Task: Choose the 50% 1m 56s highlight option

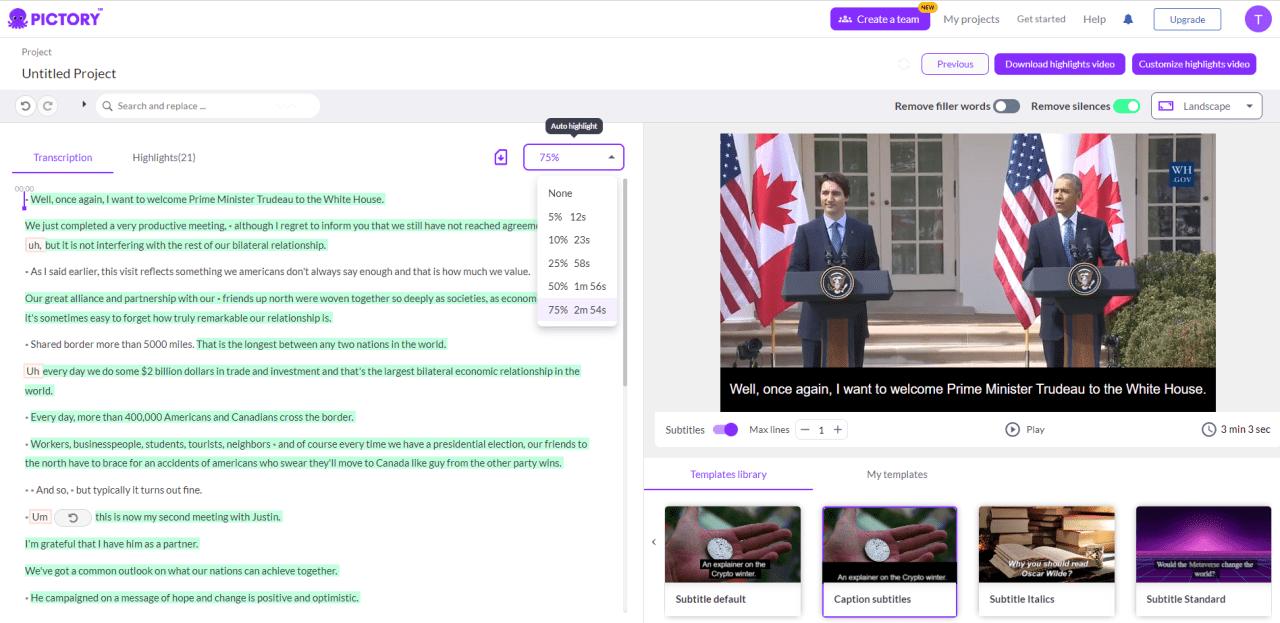Action: pos(577,286)
